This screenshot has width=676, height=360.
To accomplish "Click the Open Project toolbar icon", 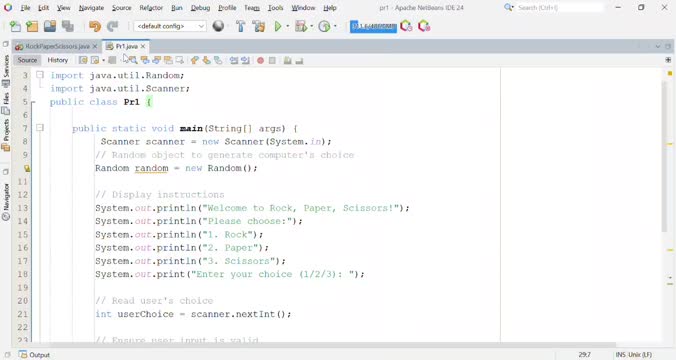I will [x=50, y=26].
